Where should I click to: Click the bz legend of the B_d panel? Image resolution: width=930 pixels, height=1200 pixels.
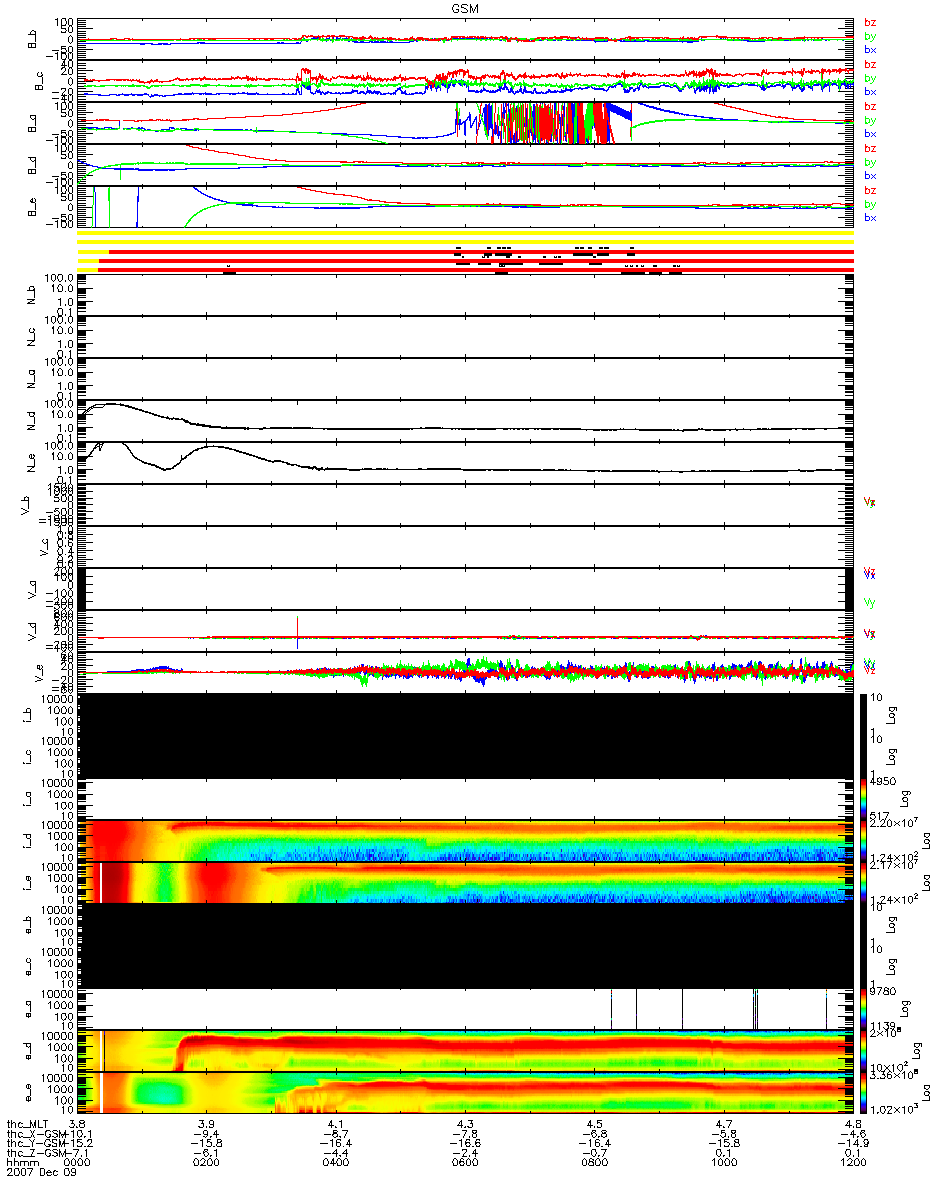(870, 148)
